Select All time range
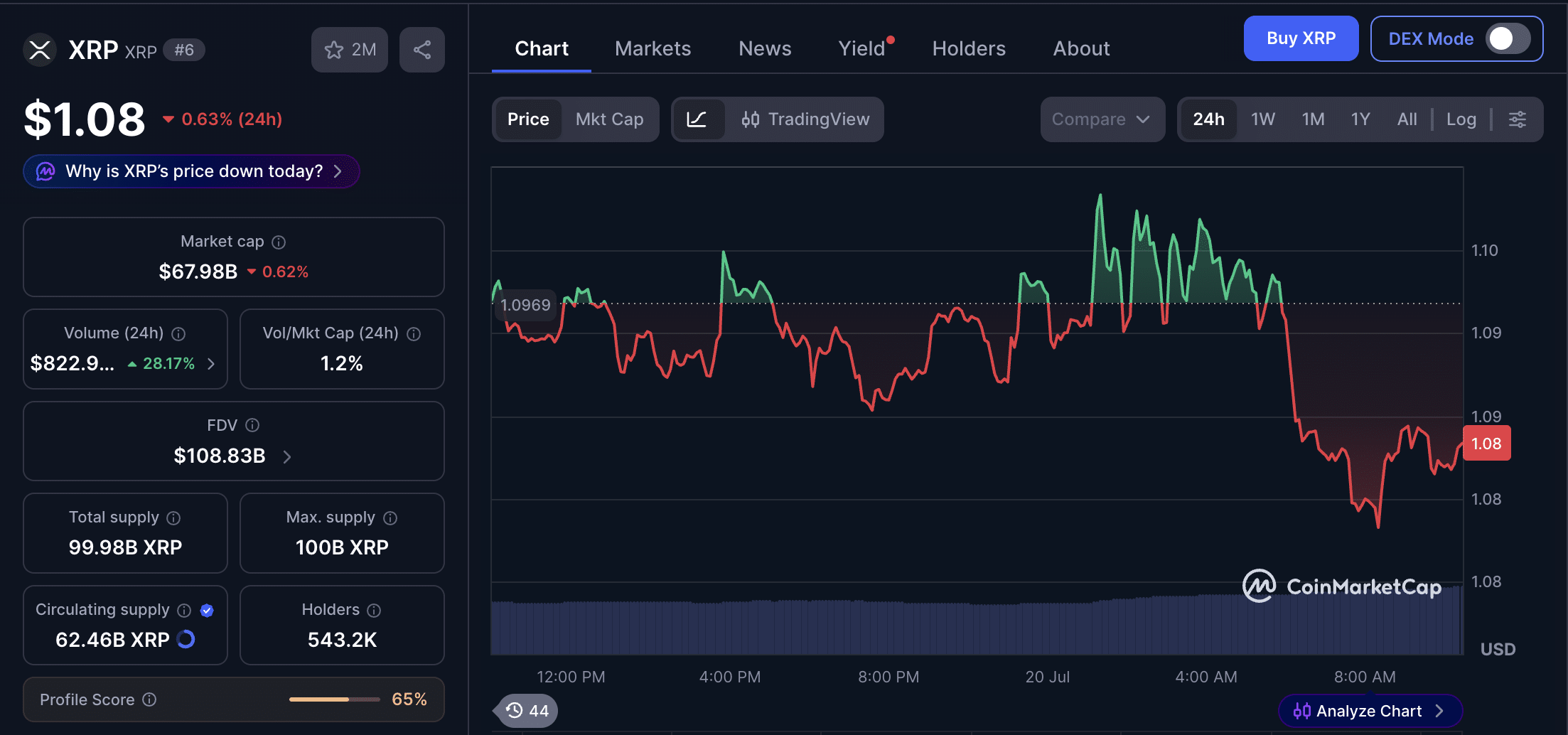The width and height of the screenshot is (1568, 735). point(1407,119)
